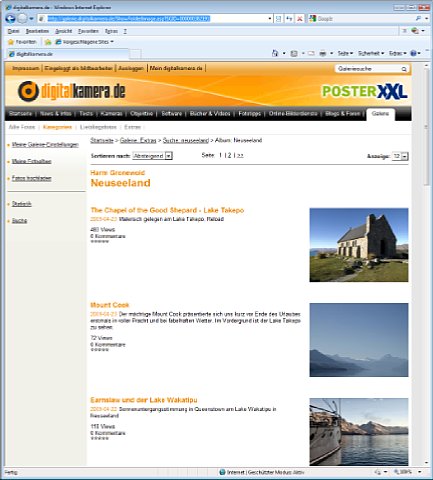Click Meine Galerie-Einstellungen sidebar link
The width and height of the screenshot is (433, 480).
click(45, 145)
